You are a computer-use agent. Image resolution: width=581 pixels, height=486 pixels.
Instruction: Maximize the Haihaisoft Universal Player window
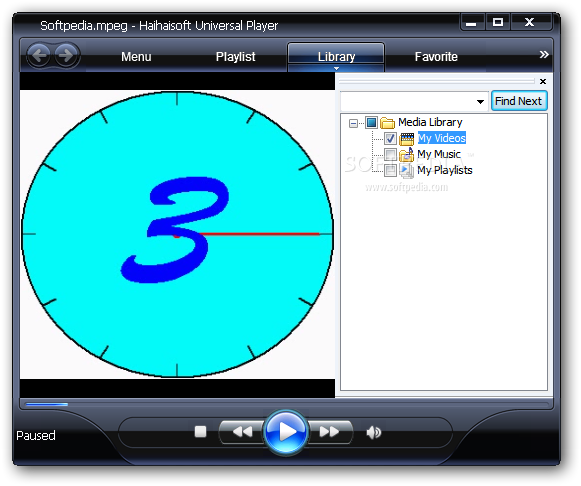[498, 22]
